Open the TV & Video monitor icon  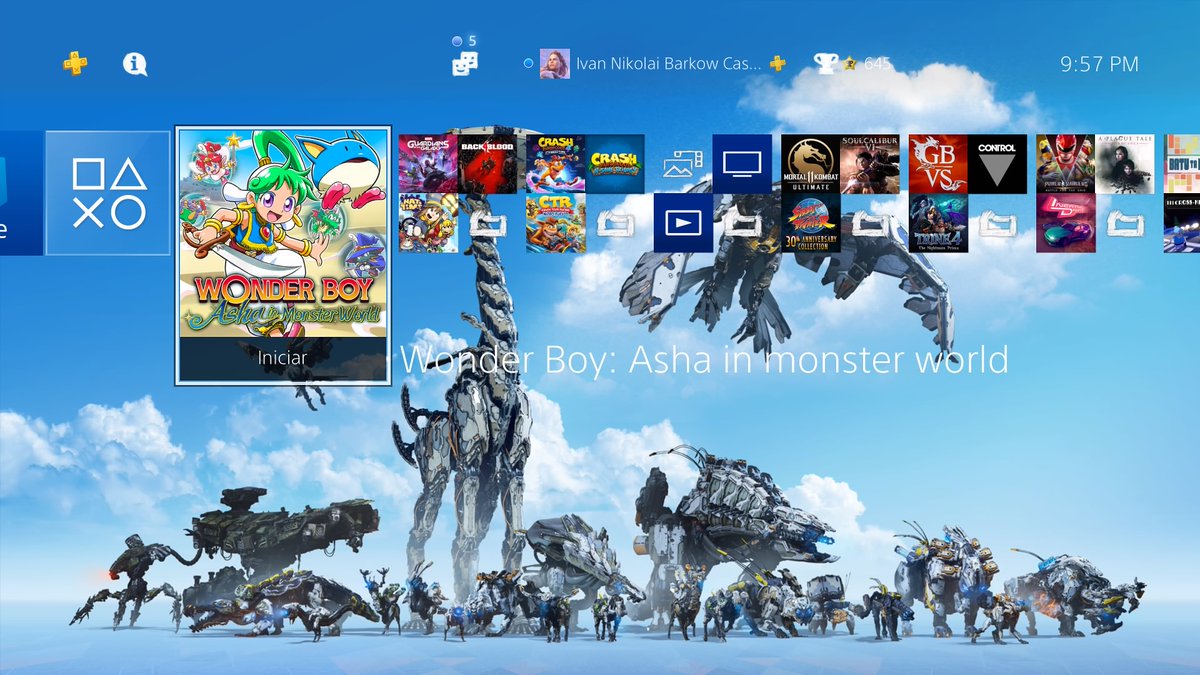tap(742, 164)
